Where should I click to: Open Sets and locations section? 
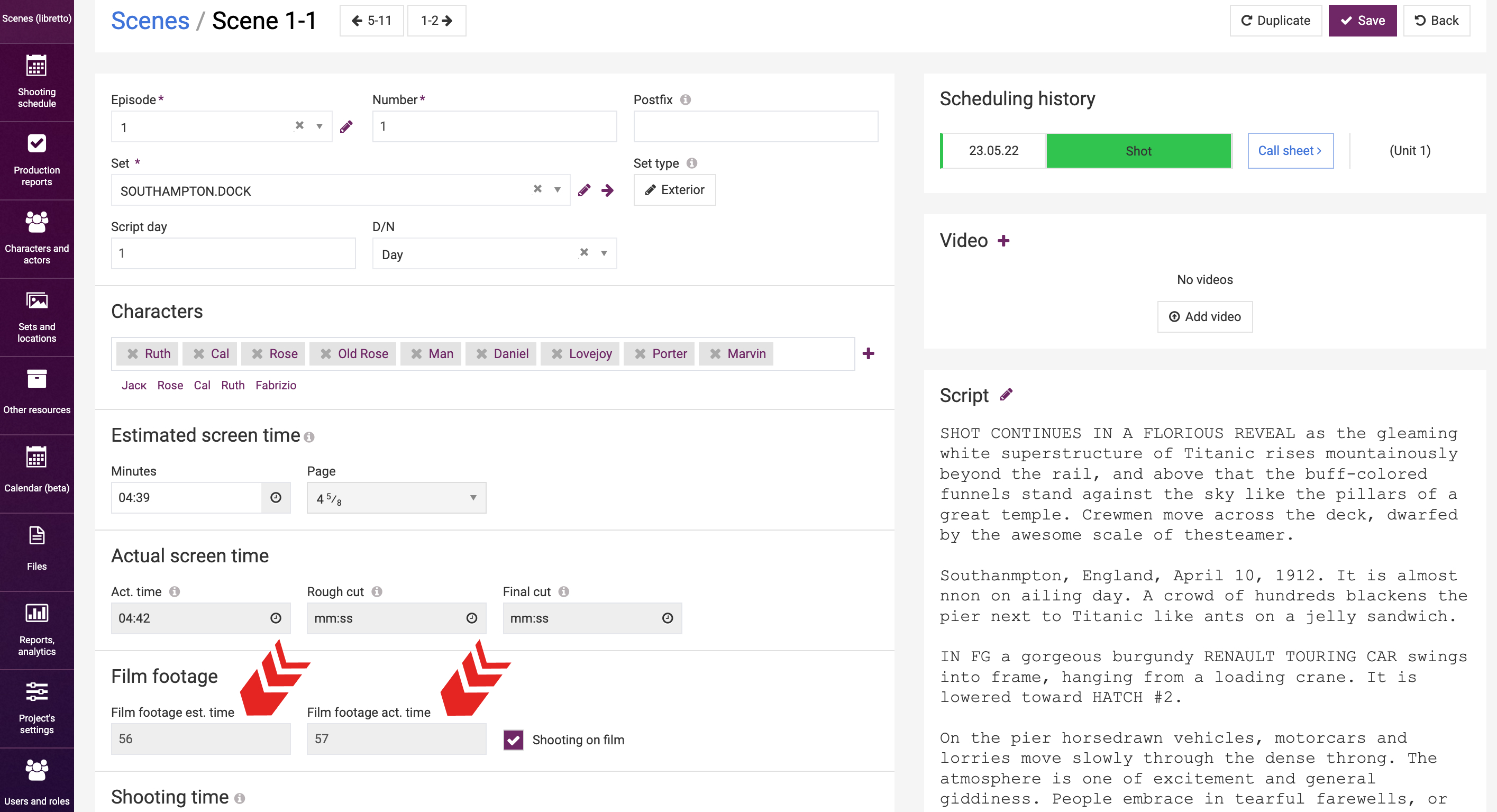coord(36,317)
